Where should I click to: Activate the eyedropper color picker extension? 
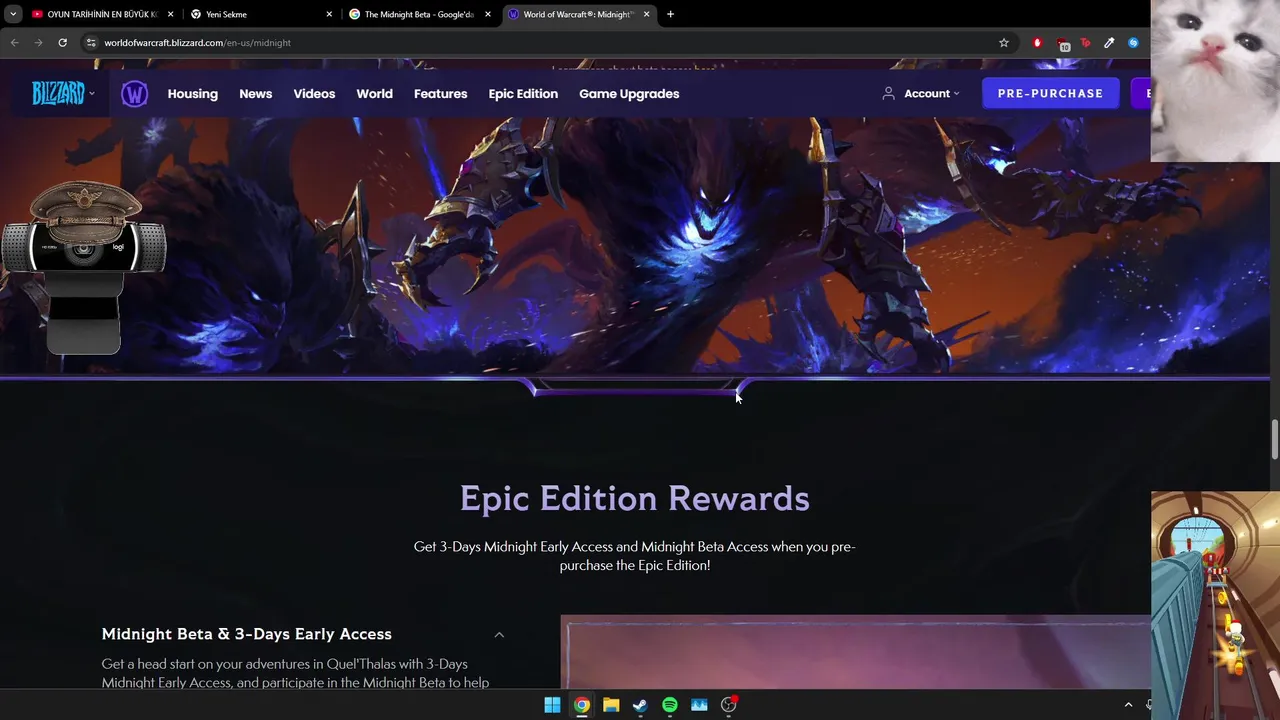[1109, 43]
